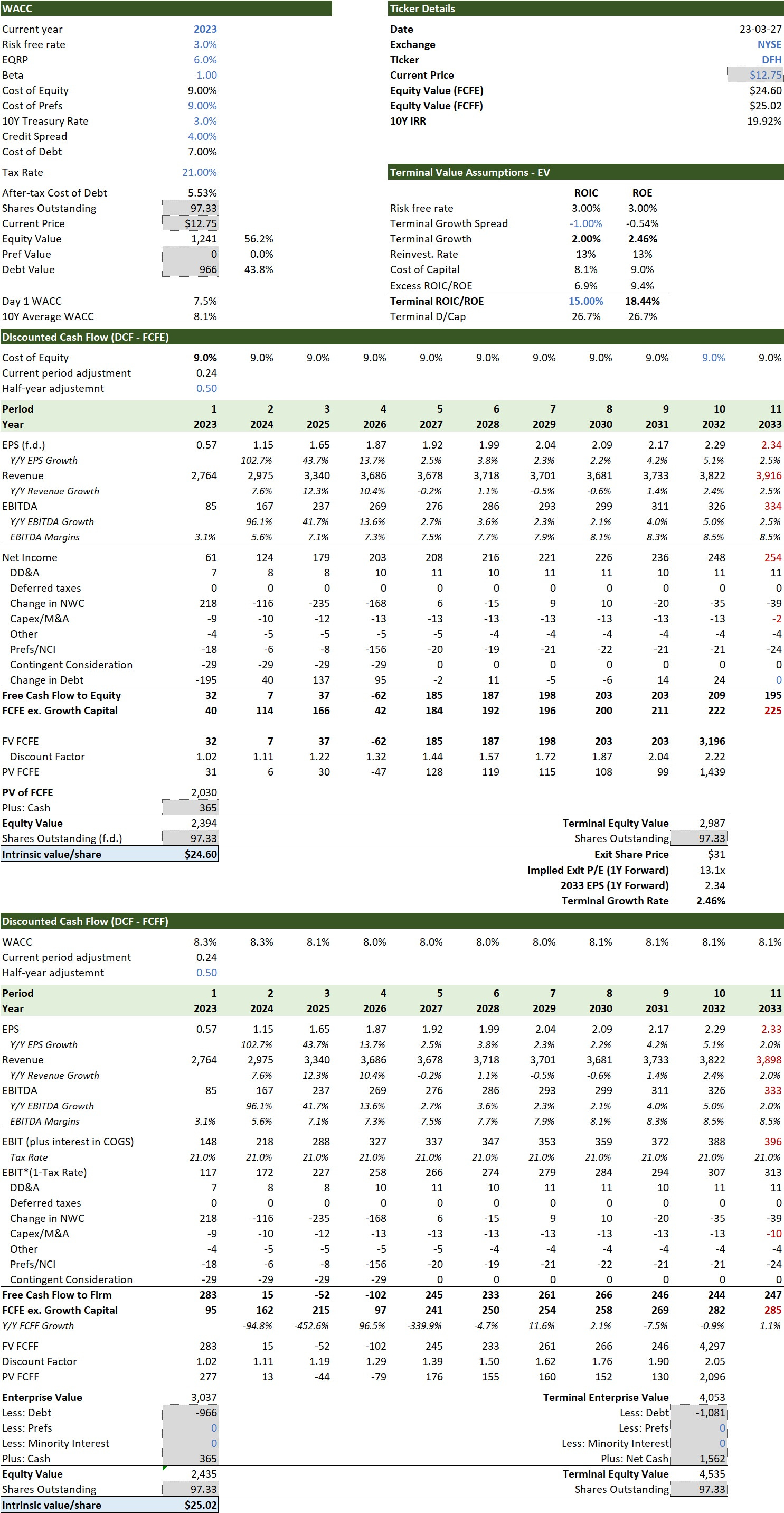Select the FCFE Current period adjustment 0.24 cell
This screenshot has height=1513, width=784.
206,373
